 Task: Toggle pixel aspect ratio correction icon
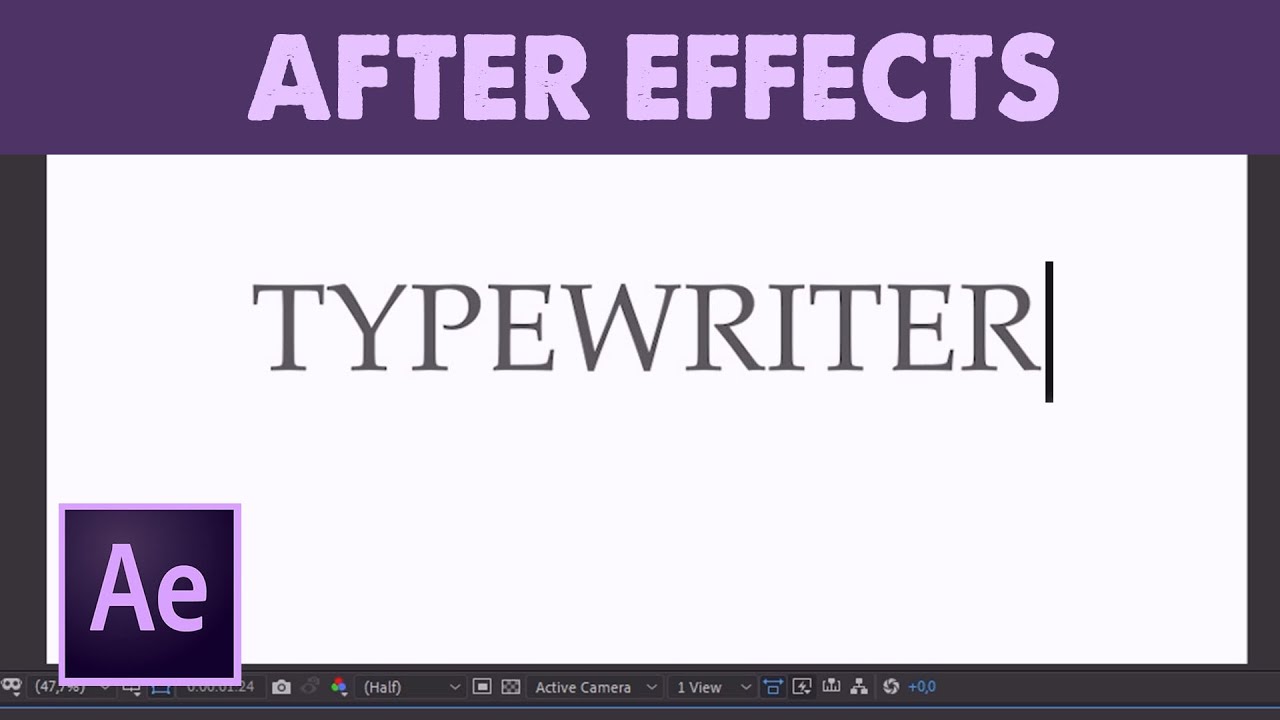[773, 687]
